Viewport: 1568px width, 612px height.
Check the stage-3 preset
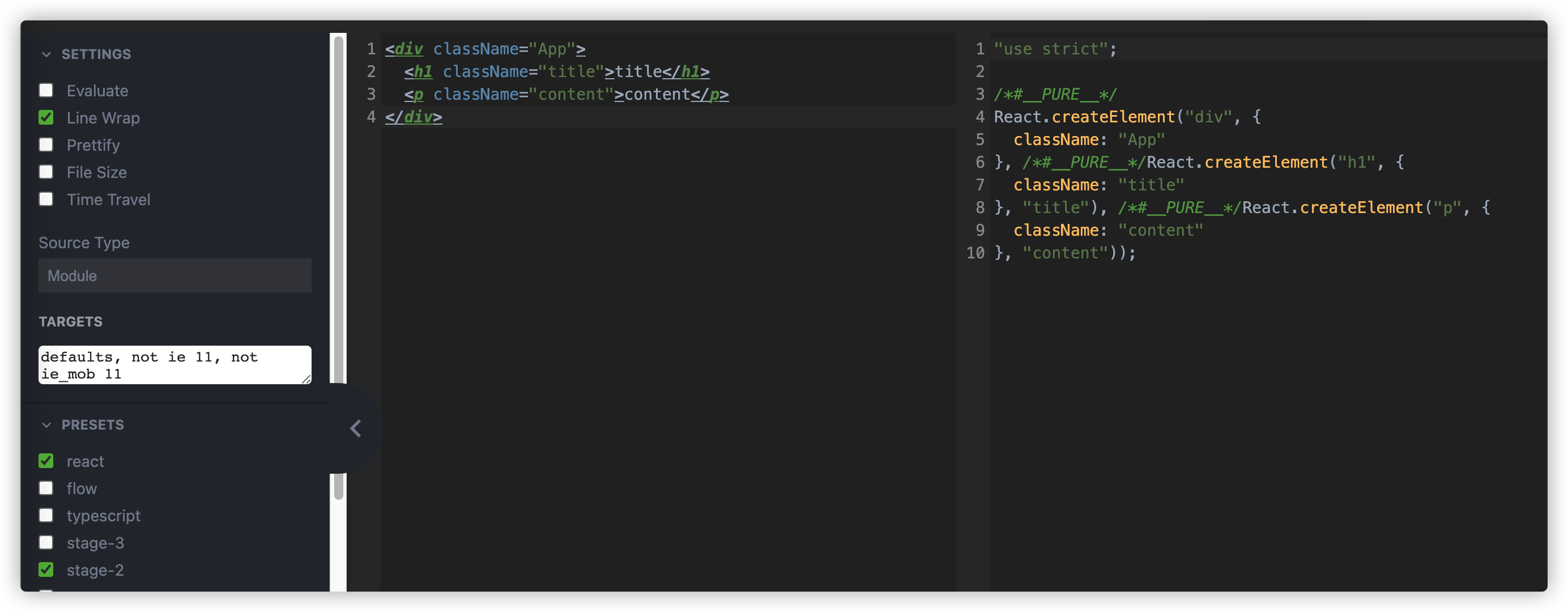point(46,542)
